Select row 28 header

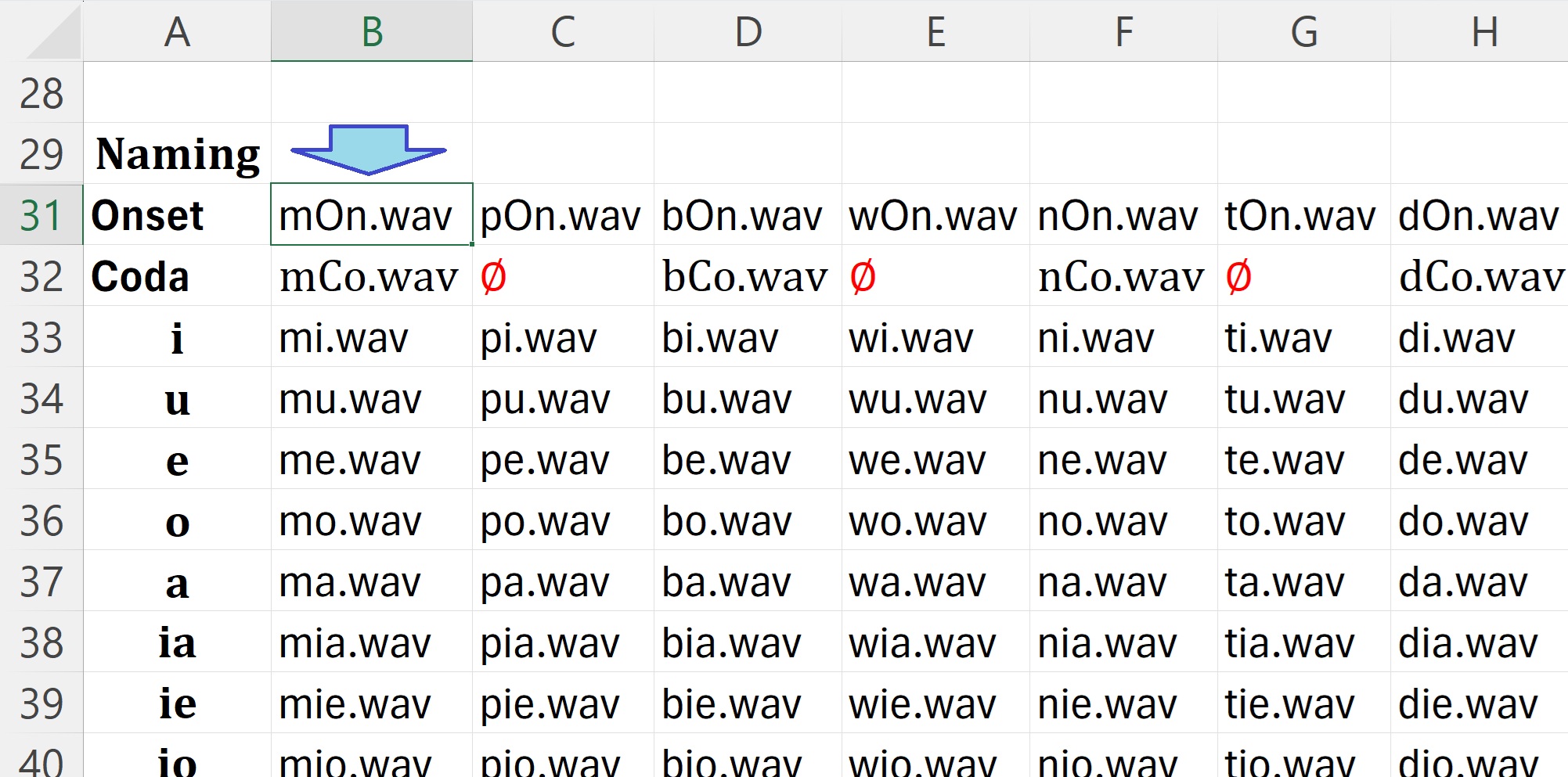coord(43,92)
